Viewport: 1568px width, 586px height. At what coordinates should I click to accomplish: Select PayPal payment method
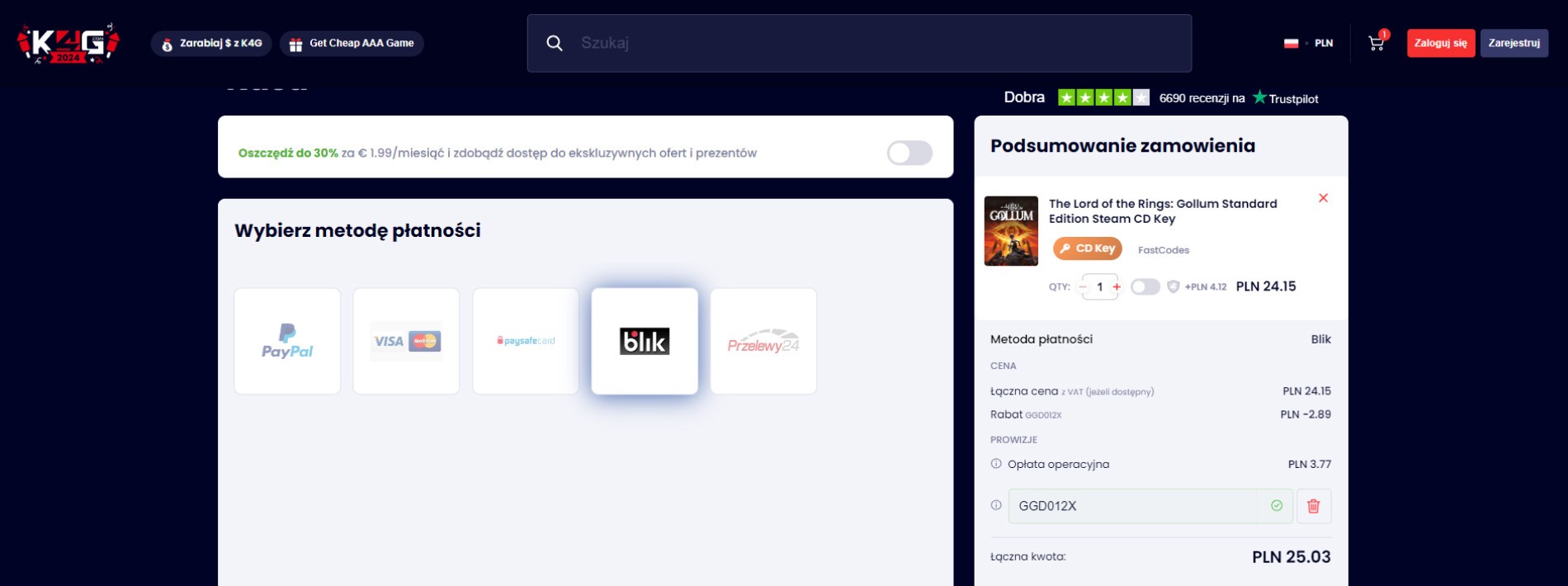pos(287,341)
